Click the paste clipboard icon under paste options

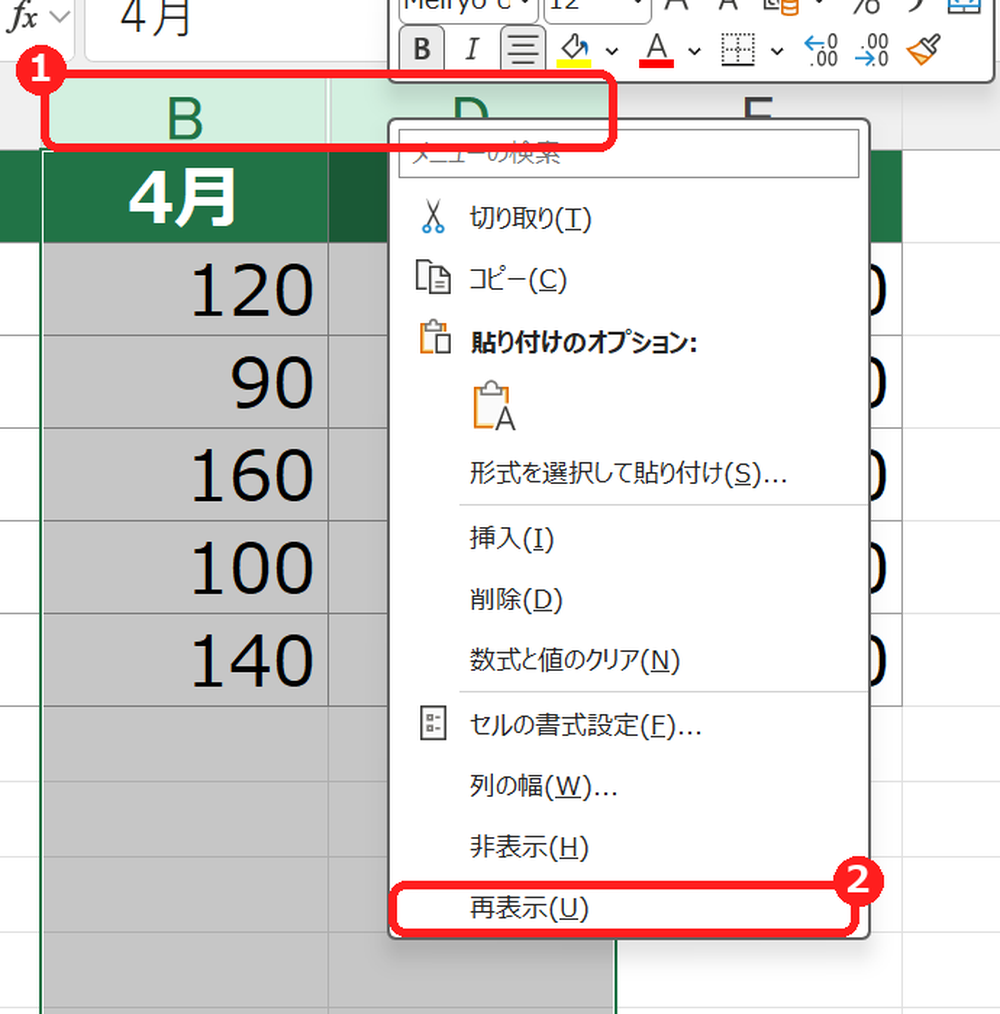point(494,406)
